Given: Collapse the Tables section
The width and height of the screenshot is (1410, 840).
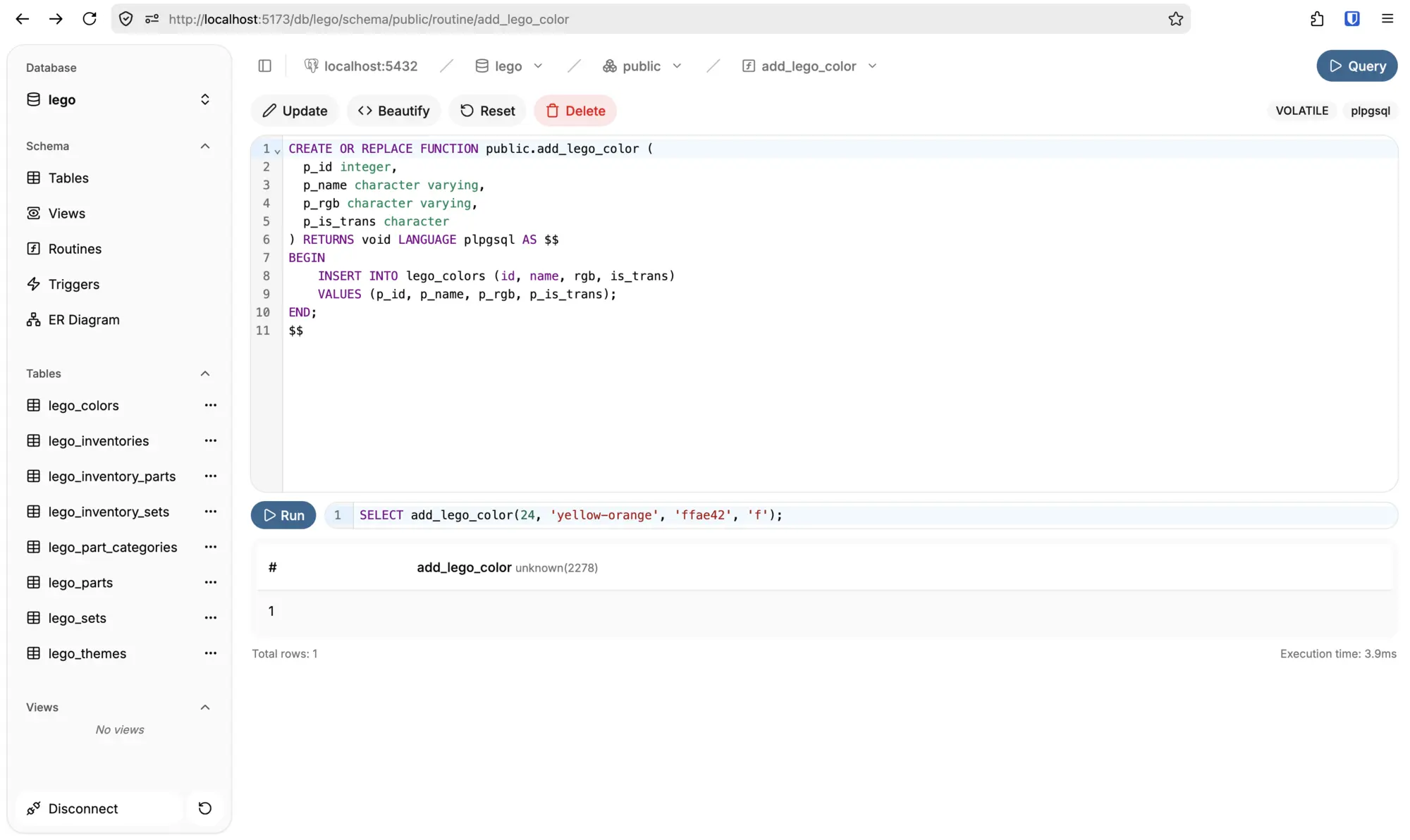Looking at the screenshot, I should pos(205,373).
